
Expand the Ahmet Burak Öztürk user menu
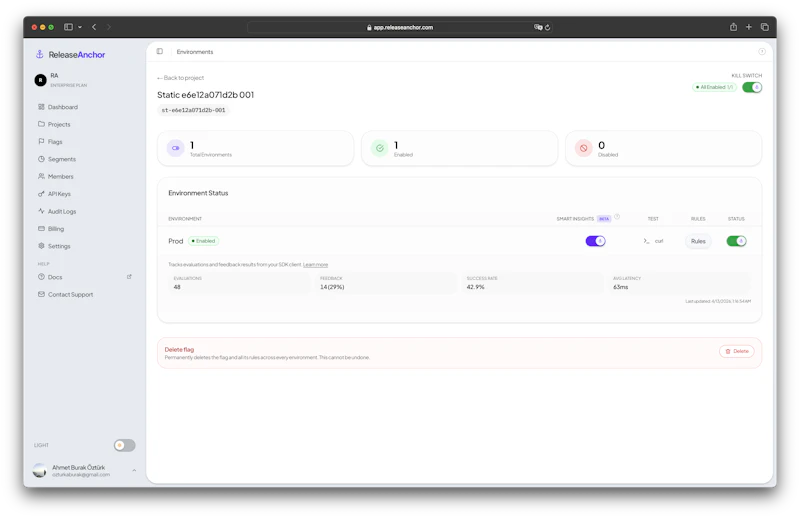[x=134, y=470]
